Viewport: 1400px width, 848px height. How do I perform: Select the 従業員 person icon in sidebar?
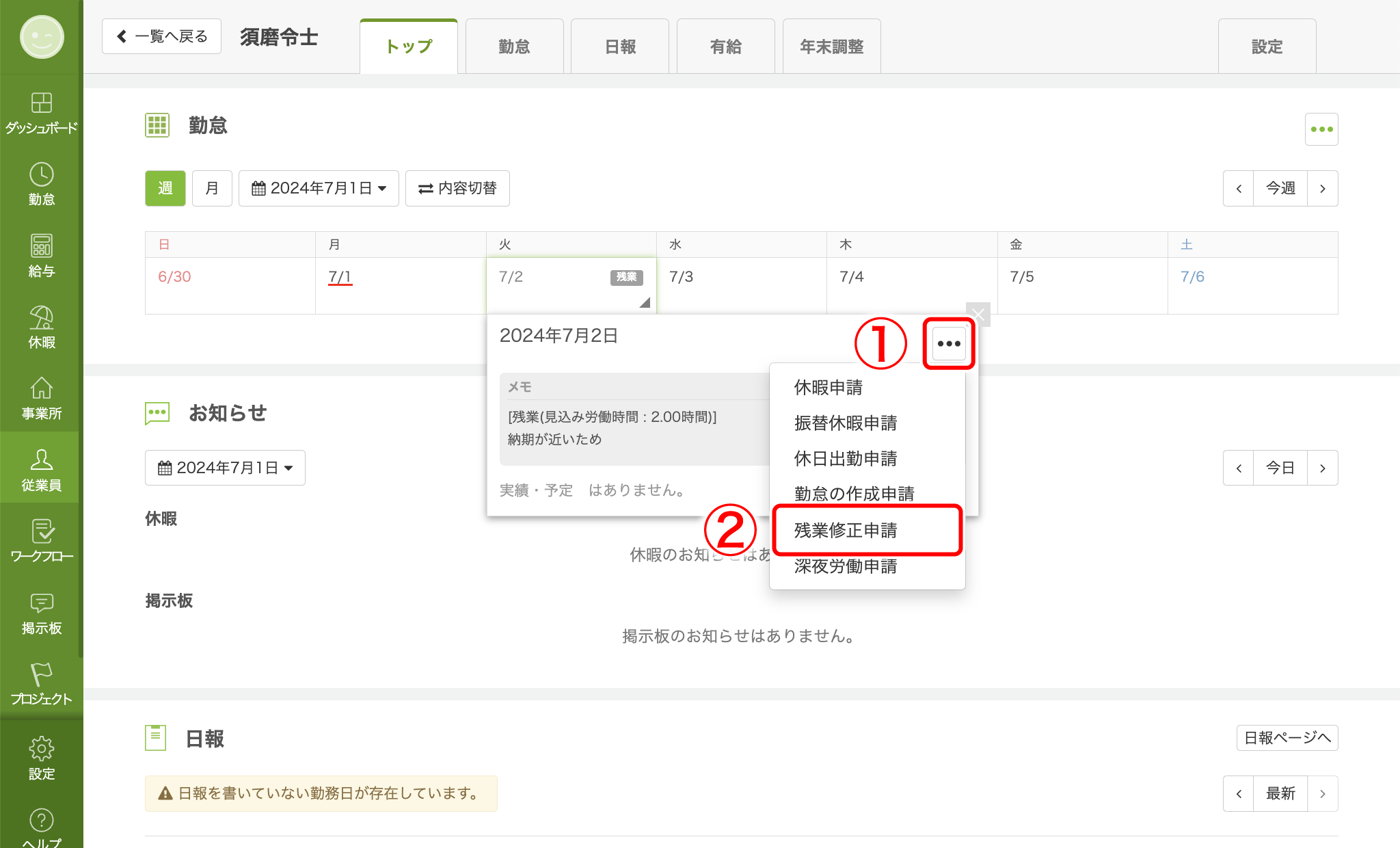pos(41,470)
